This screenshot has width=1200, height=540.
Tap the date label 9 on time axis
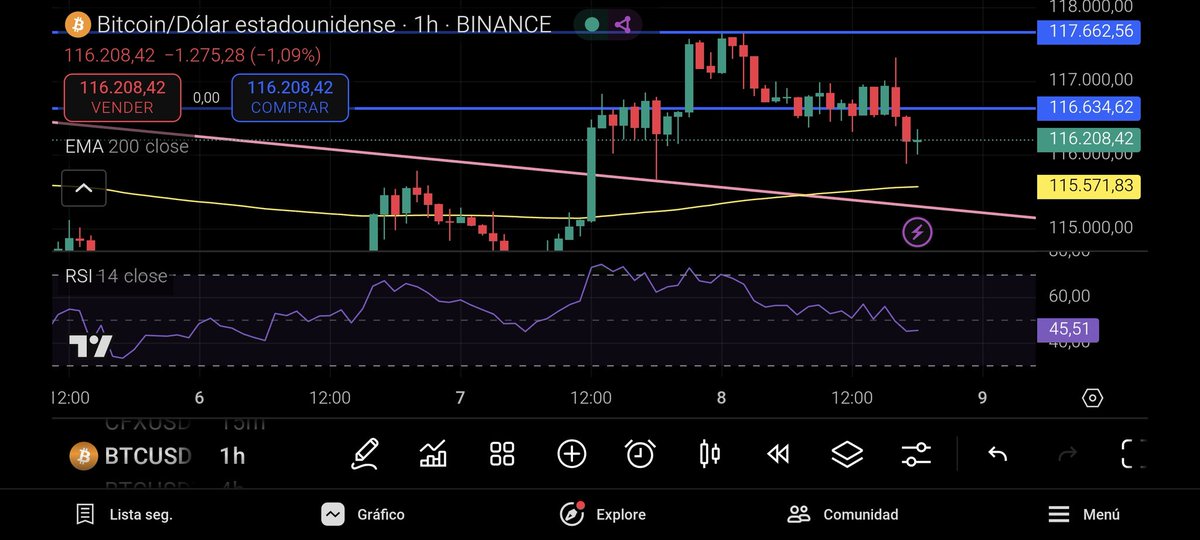click(x=982, y=398)
